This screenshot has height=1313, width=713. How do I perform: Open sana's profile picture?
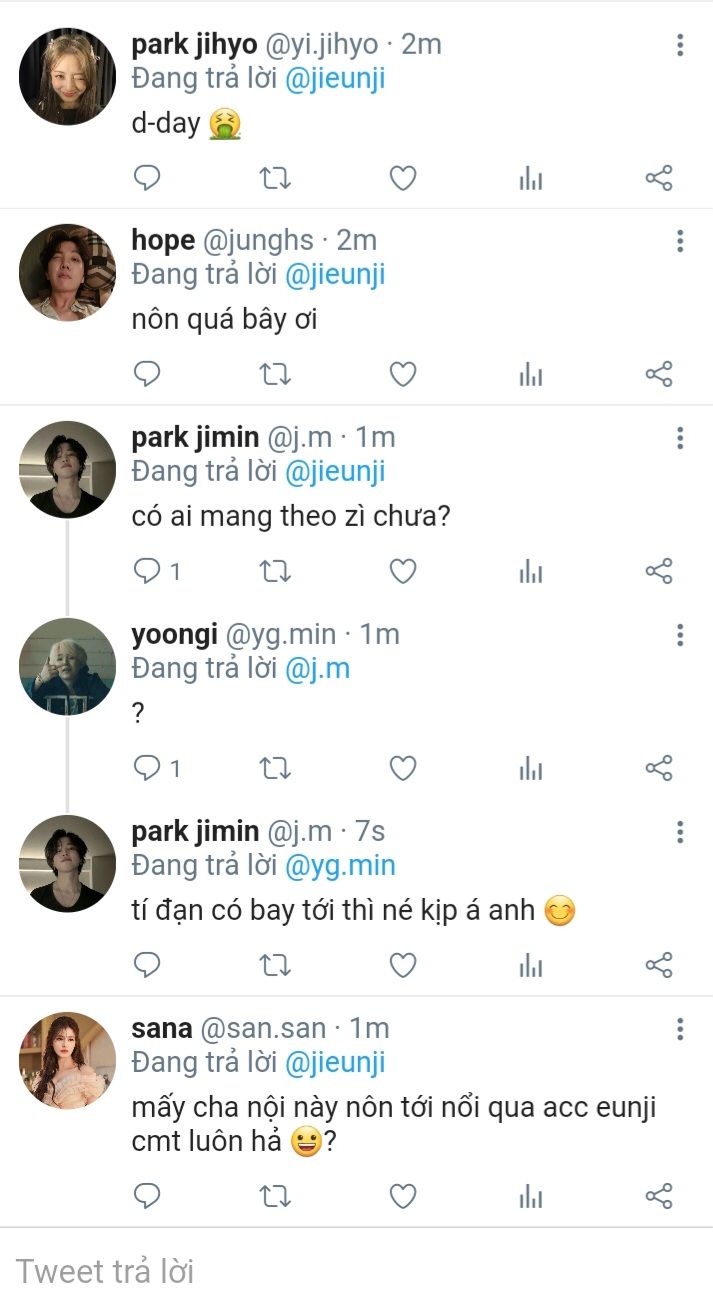68,1060
